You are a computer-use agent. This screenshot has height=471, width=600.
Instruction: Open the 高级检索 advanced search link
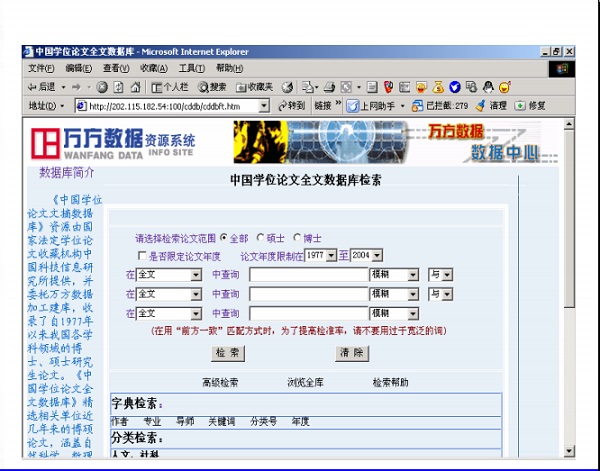(220, 382)
